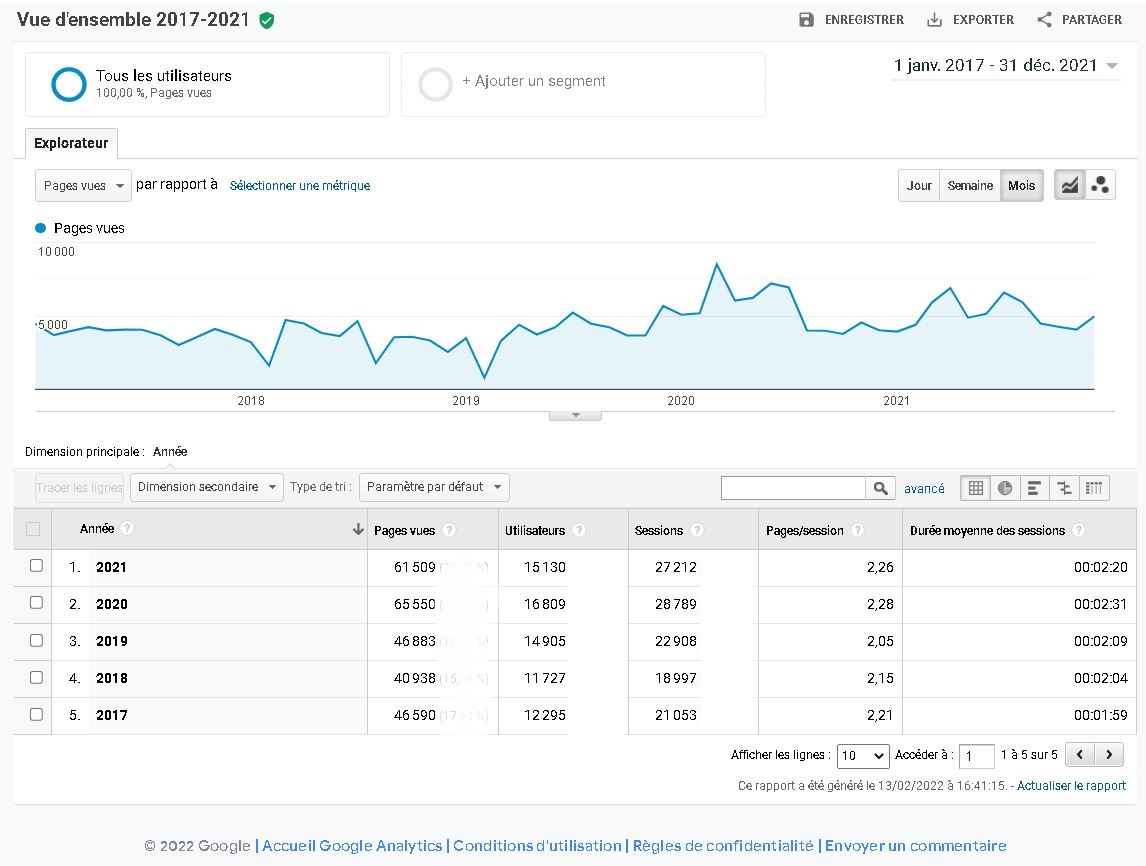
Task: Click the search magnifier button
Action: pyautogui.click(x=881, y=487)
